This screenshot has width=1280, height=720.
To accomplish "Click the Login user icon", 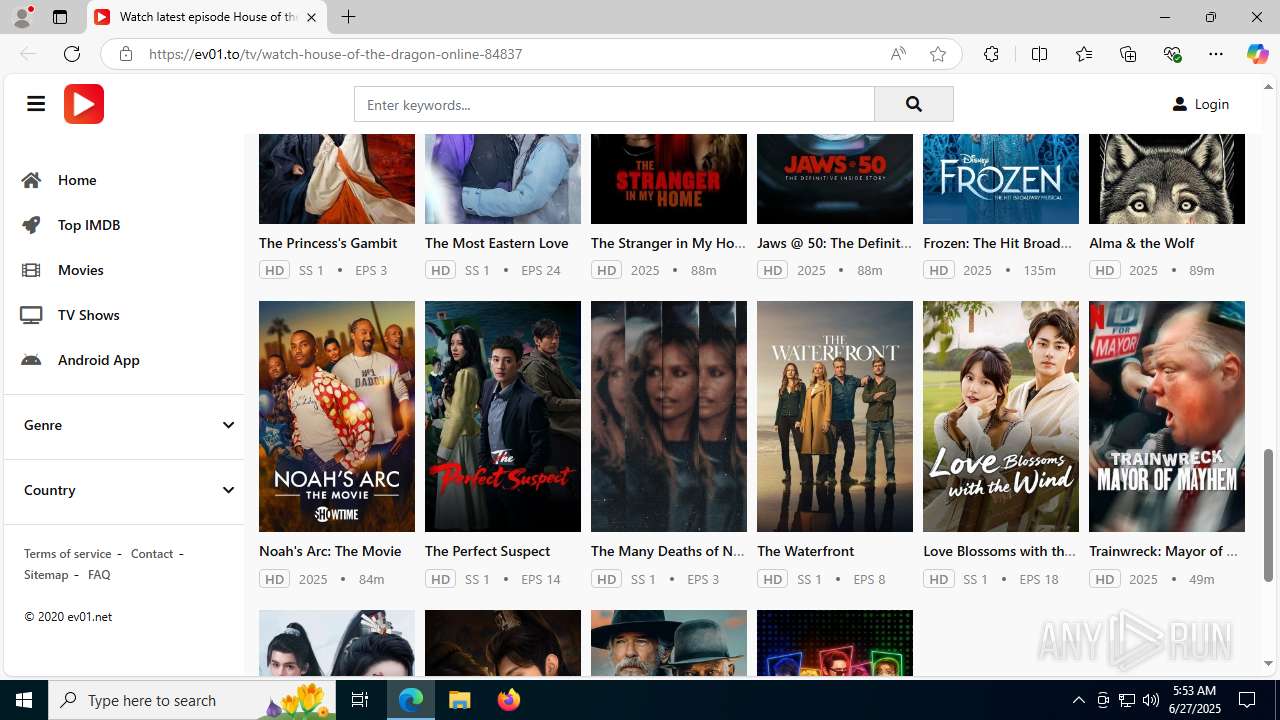I will coord(1180,104).
